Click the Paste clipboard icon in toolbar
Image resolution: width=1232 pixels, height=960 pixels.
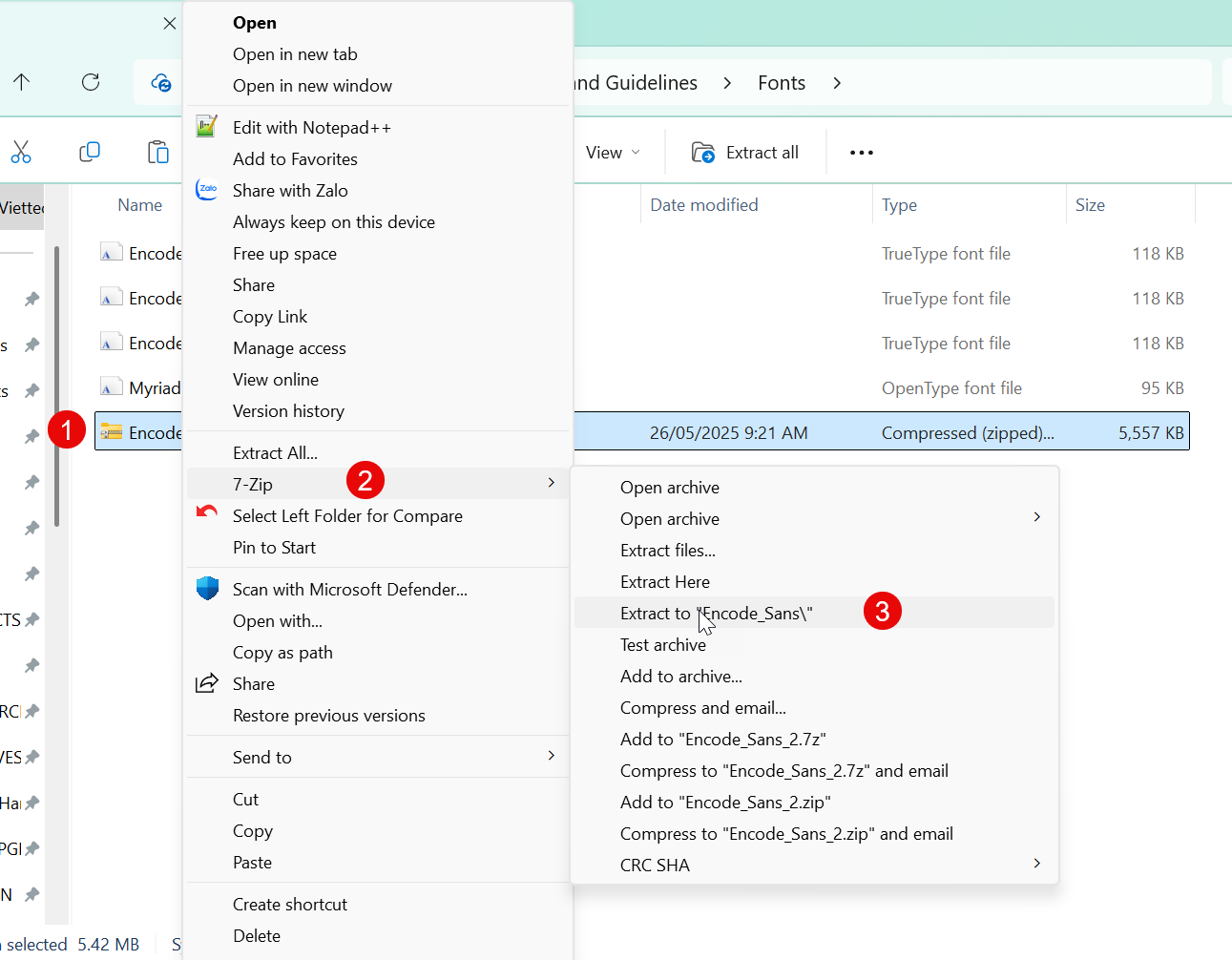click(x=158, y=152)
